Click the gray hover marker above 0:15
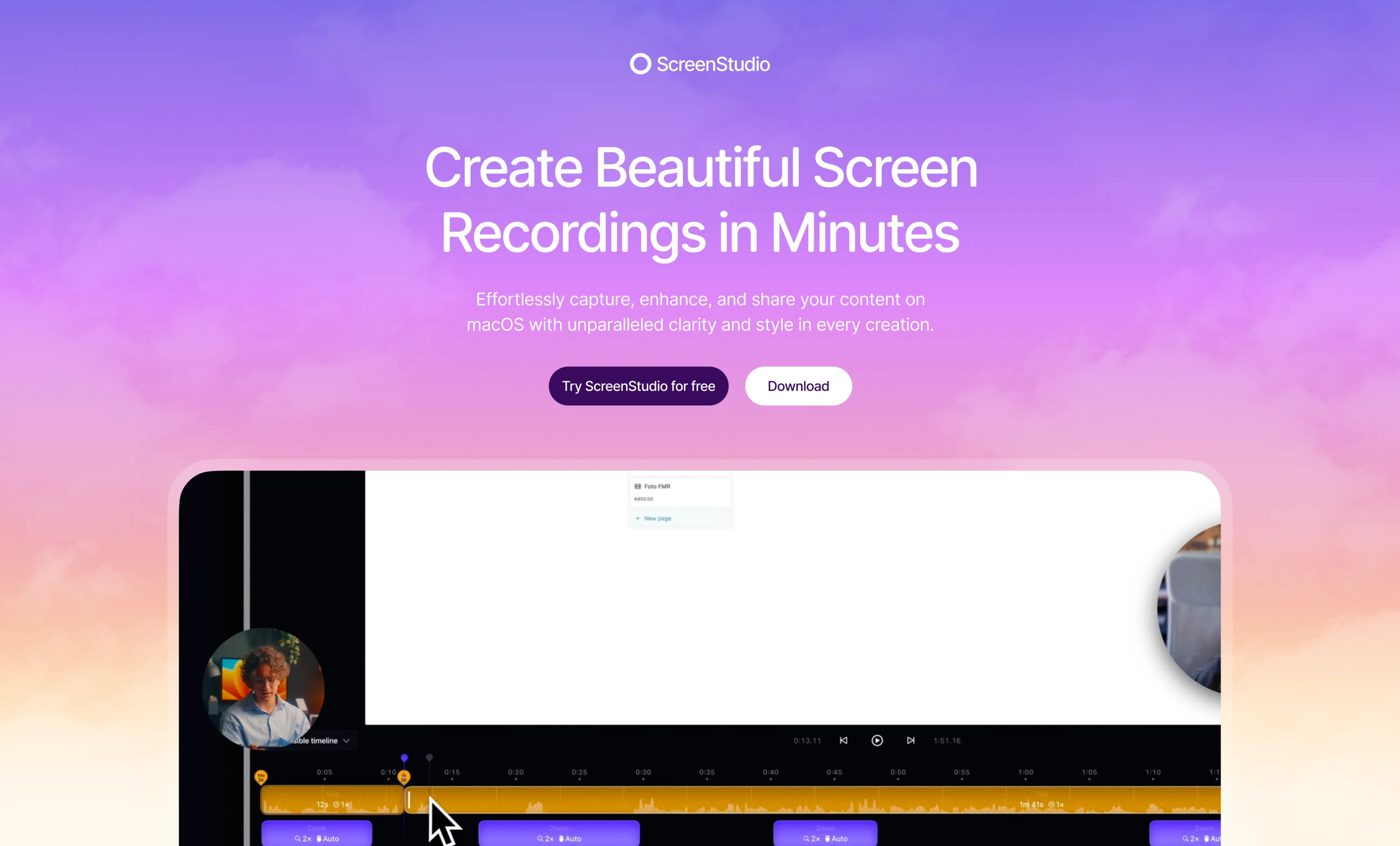The image size is (1400, 846). coord(429,757)
